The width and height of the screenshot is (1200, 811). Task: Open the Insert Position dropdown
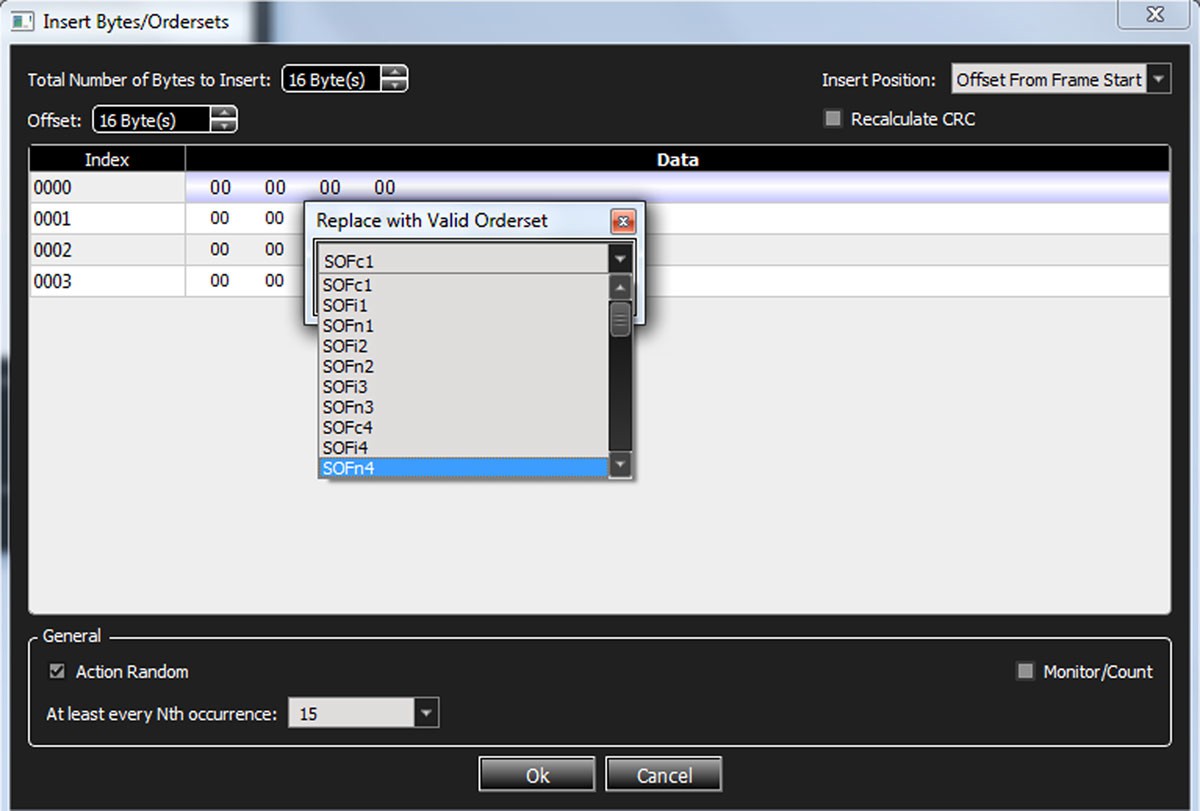click(1159, 80)
